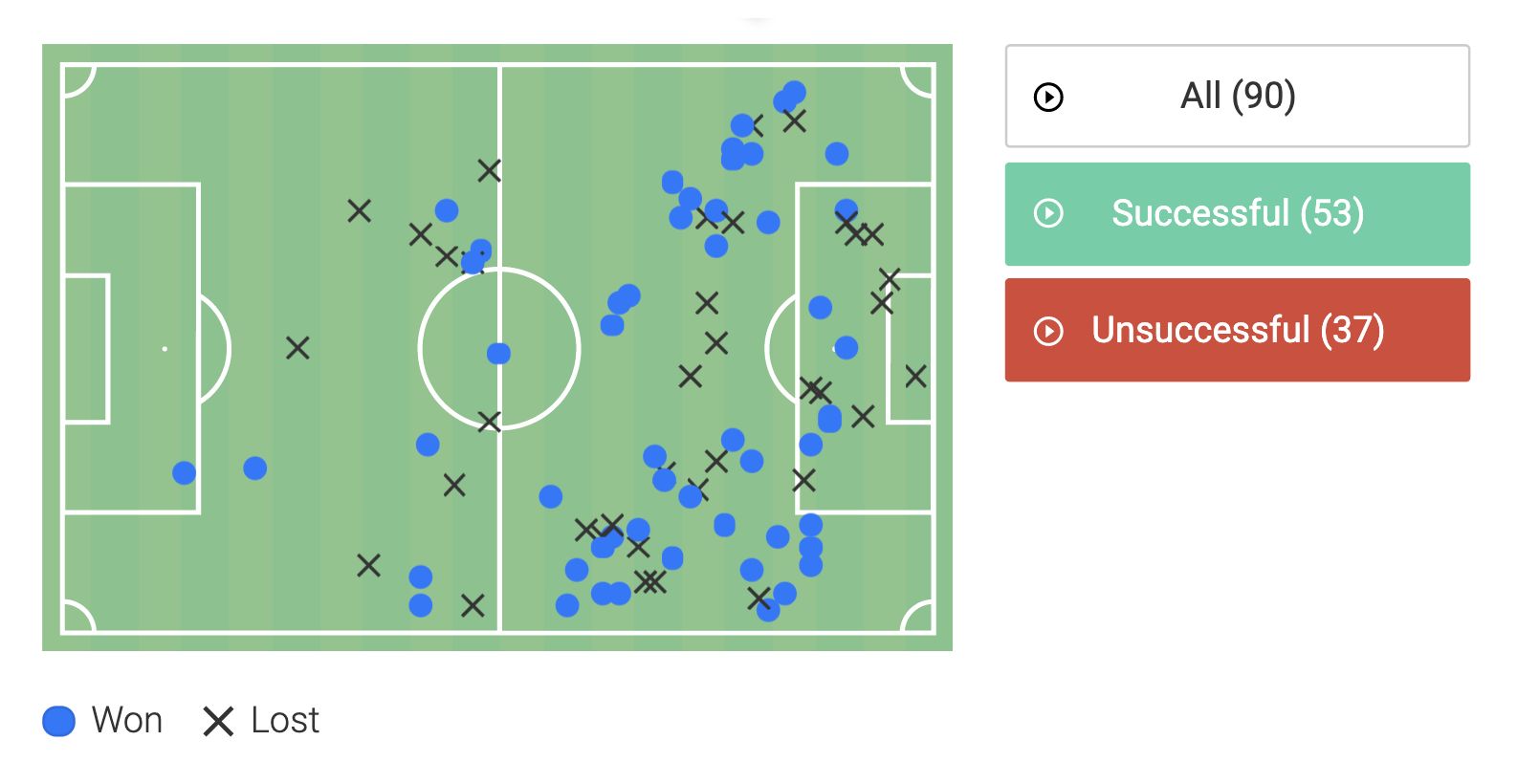Image resolution: width=1517 pixels, height=784 pixels.
Task: Select the won dot at the center spot
Action: point(498,354)
